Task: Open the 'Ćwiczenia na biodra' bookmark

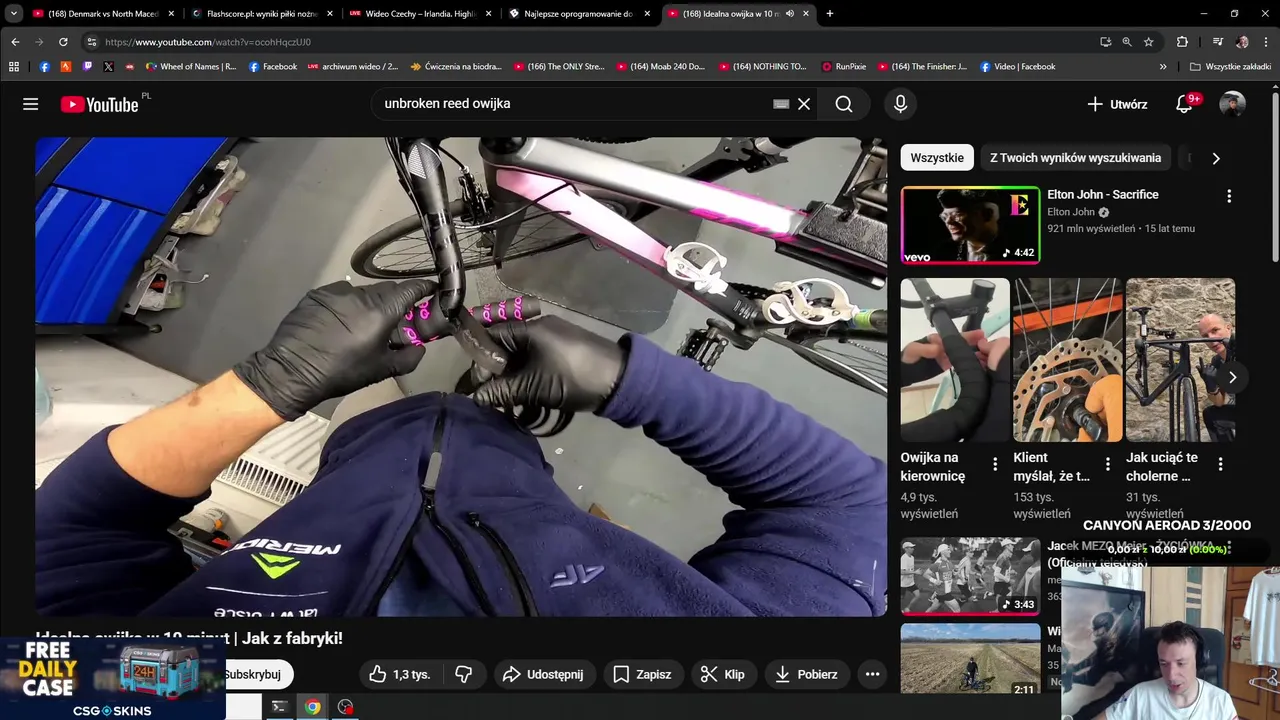Action: (x=454, y=67)
